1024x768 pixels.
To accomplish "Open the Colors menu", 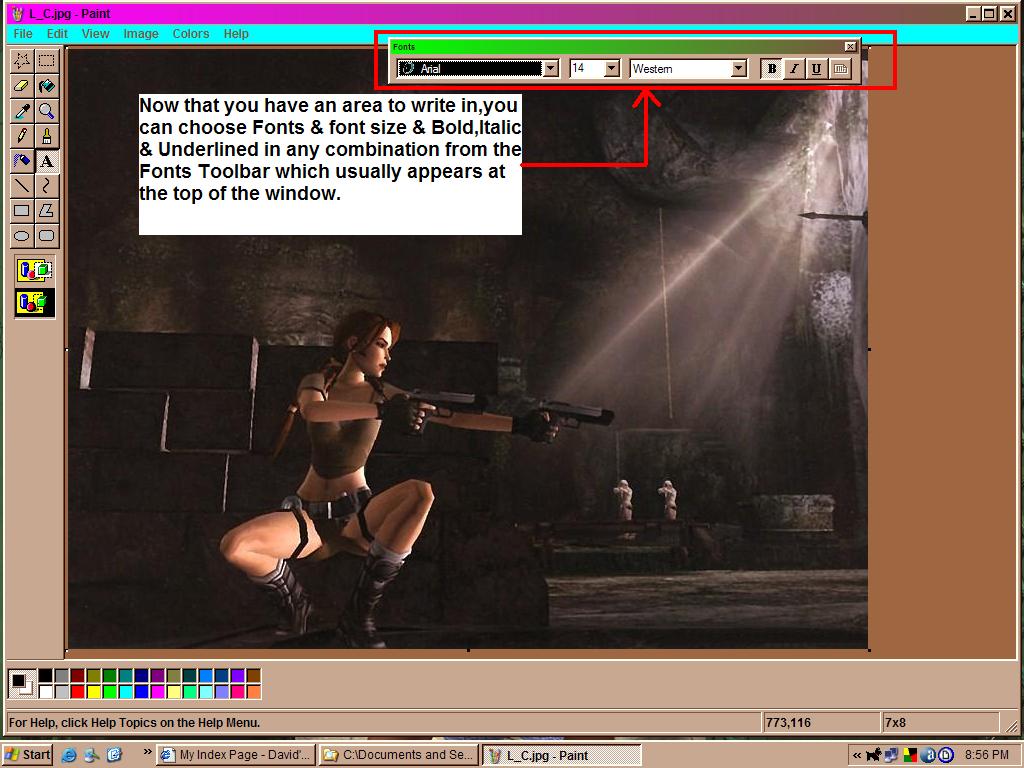I will point(191,34).
